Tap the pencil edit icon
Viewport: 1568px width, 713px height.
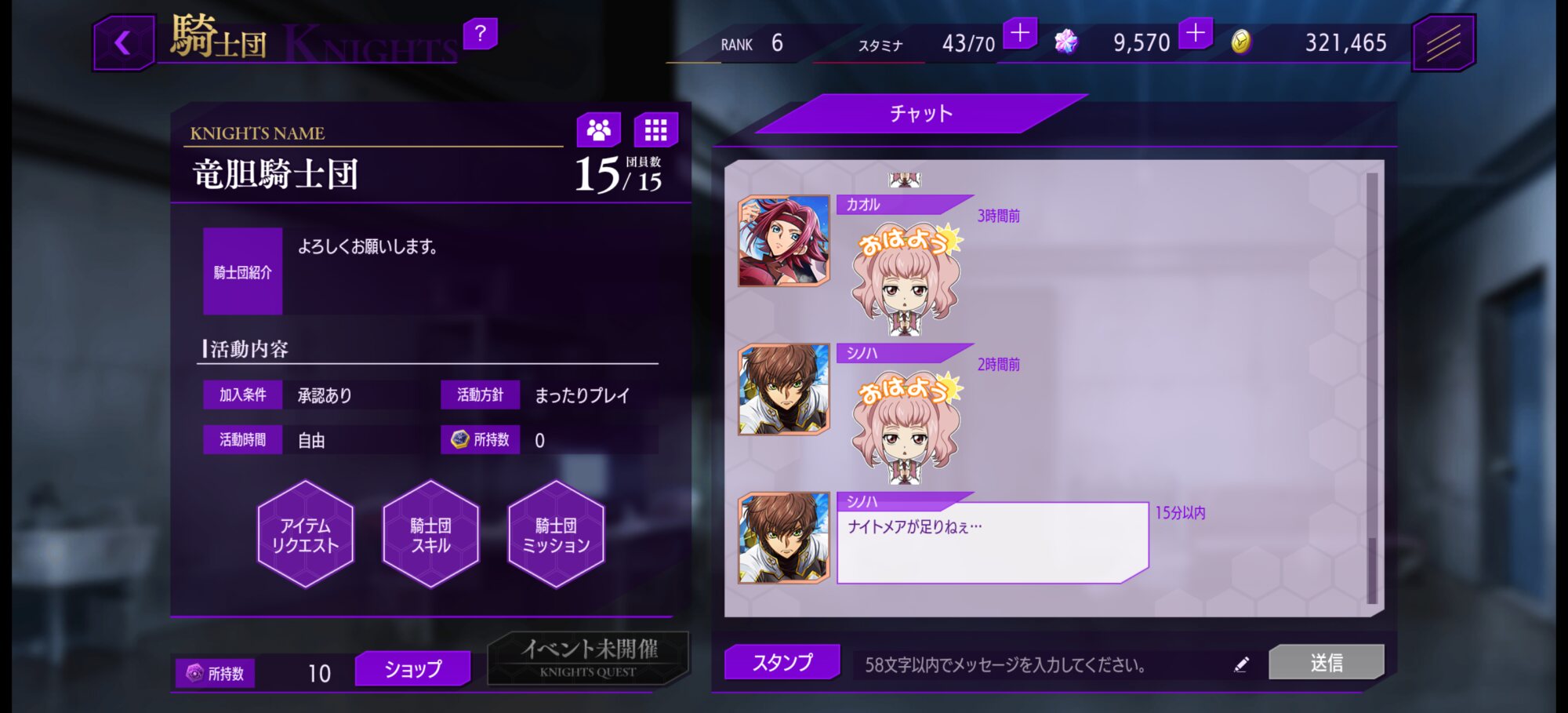1241,664
